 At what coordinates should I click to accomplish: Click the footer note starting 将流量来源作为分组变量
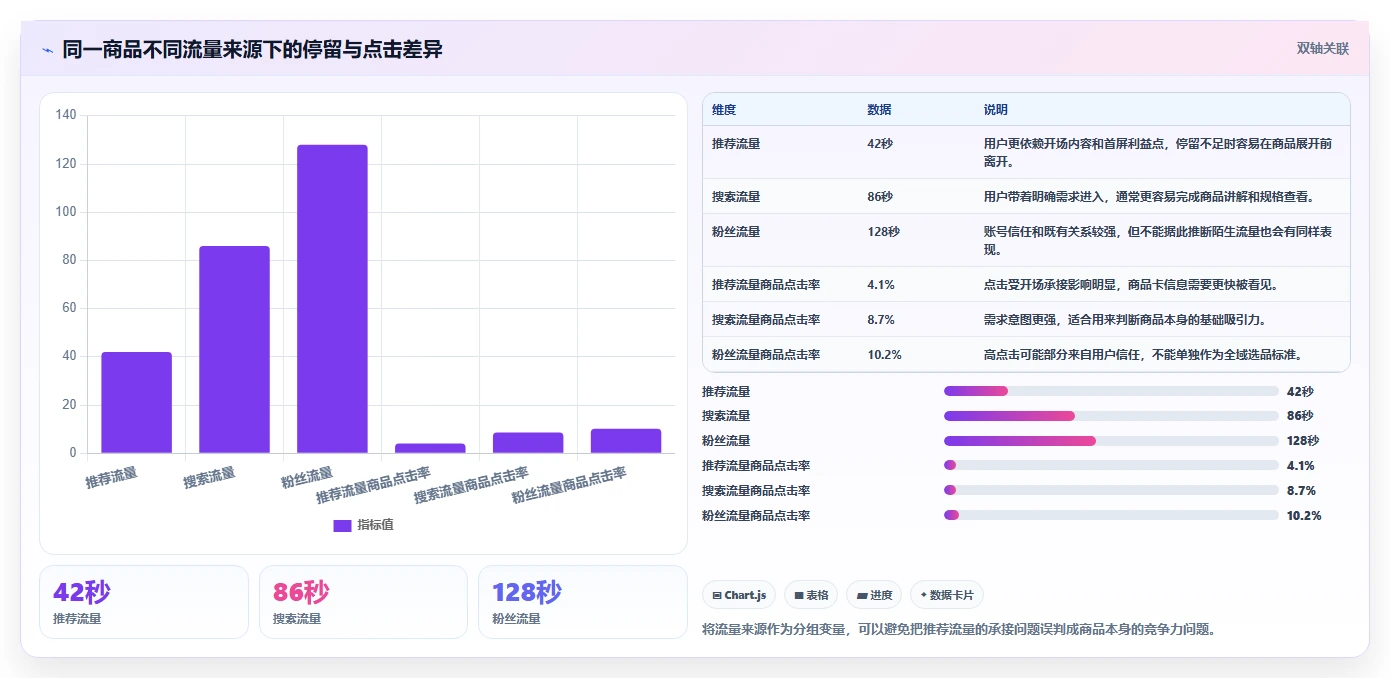pos(959,629)
